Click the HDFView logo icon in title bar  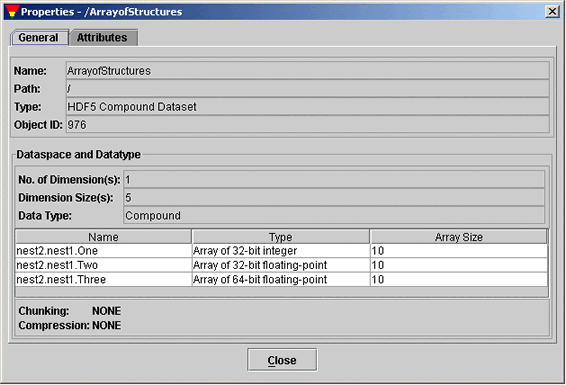[x=12, y=12]
